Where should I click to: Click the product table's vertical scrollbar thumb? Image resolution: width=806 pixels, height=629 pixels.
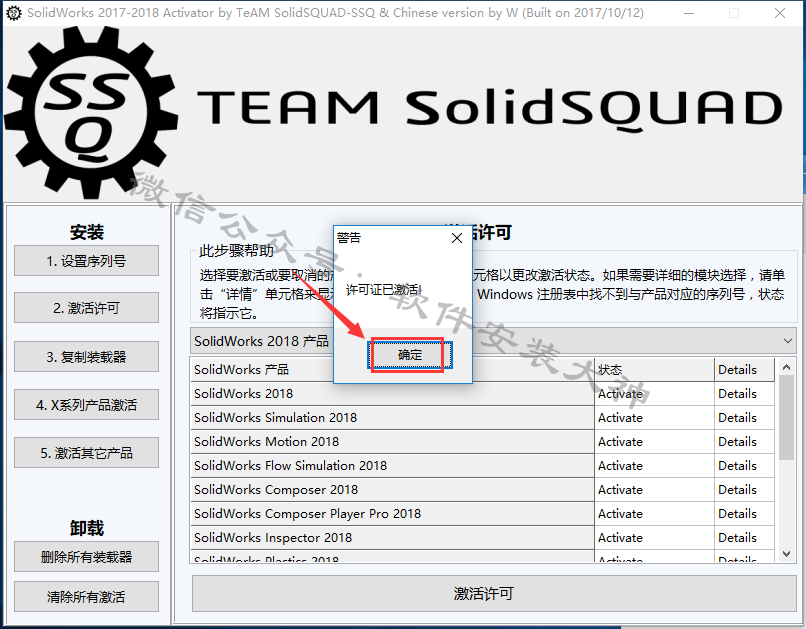[786, 418]
